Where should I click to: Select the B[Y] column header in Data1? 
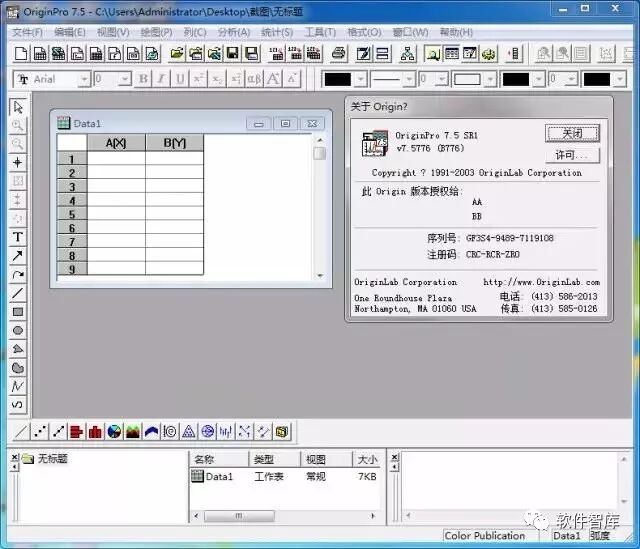click(x=174, y=143)
